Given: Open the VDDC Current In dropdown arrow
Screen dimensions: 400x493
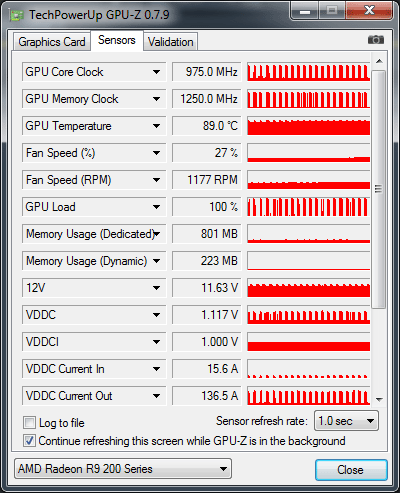Looking at the screenshot, I should tap(156, 369).
